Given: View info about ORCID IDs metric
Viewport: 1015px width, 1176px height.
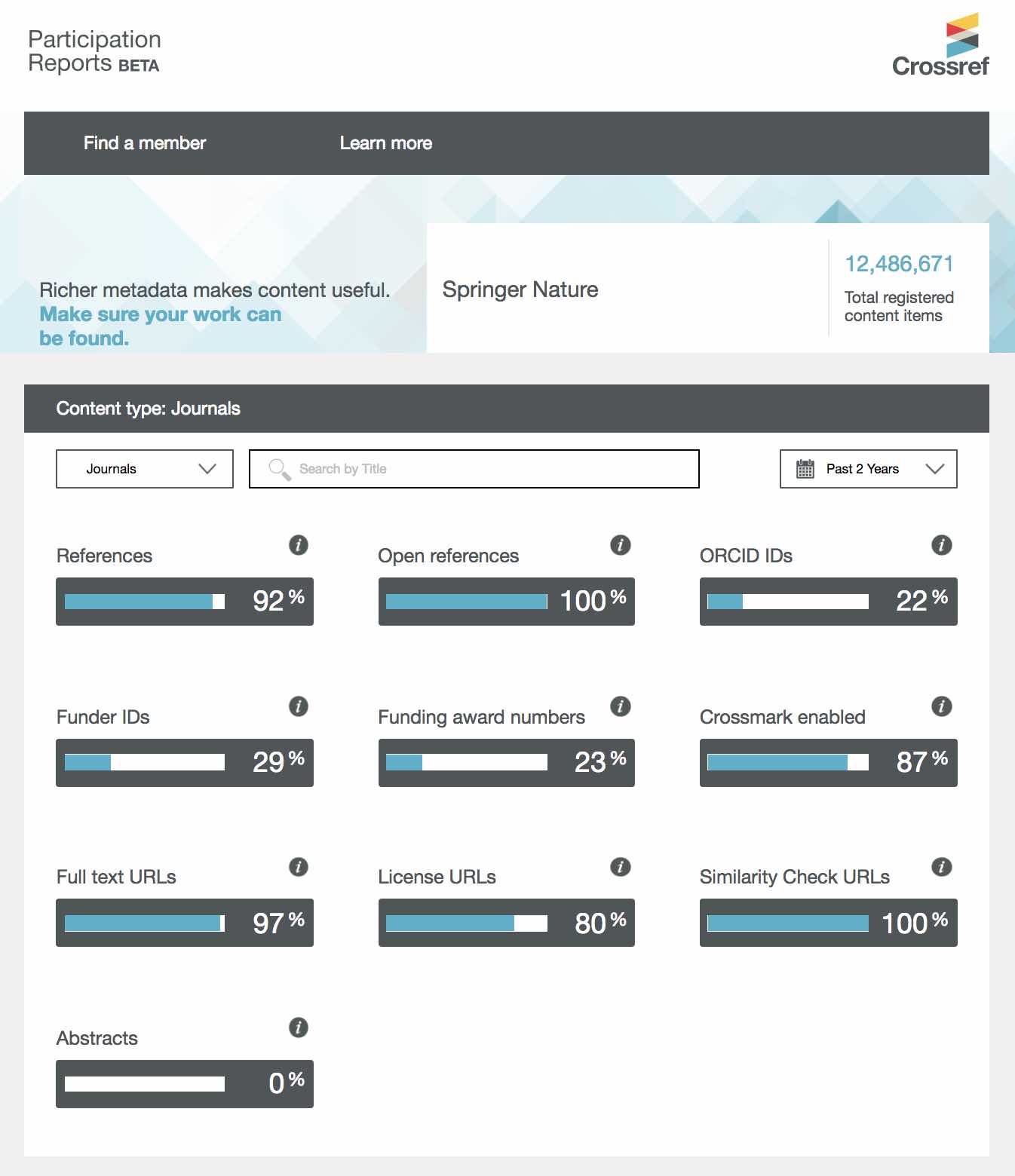Looking at the screenshot, I should click(941, 545).
